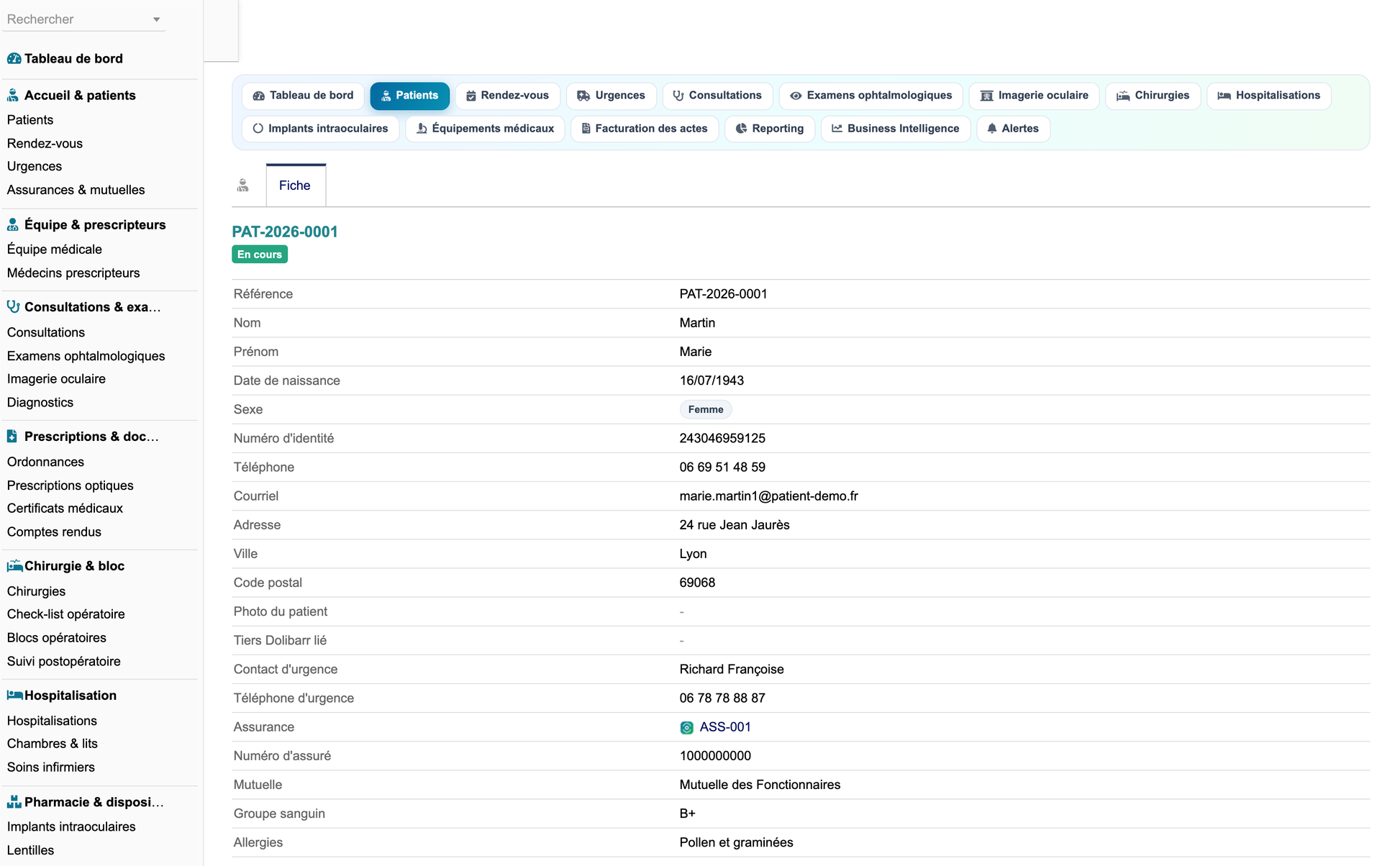Click the phone number 06 69 51 48 59
The height and width of the screenshot is (866, 1400).
pyautogui.click(x=722, y=468)
